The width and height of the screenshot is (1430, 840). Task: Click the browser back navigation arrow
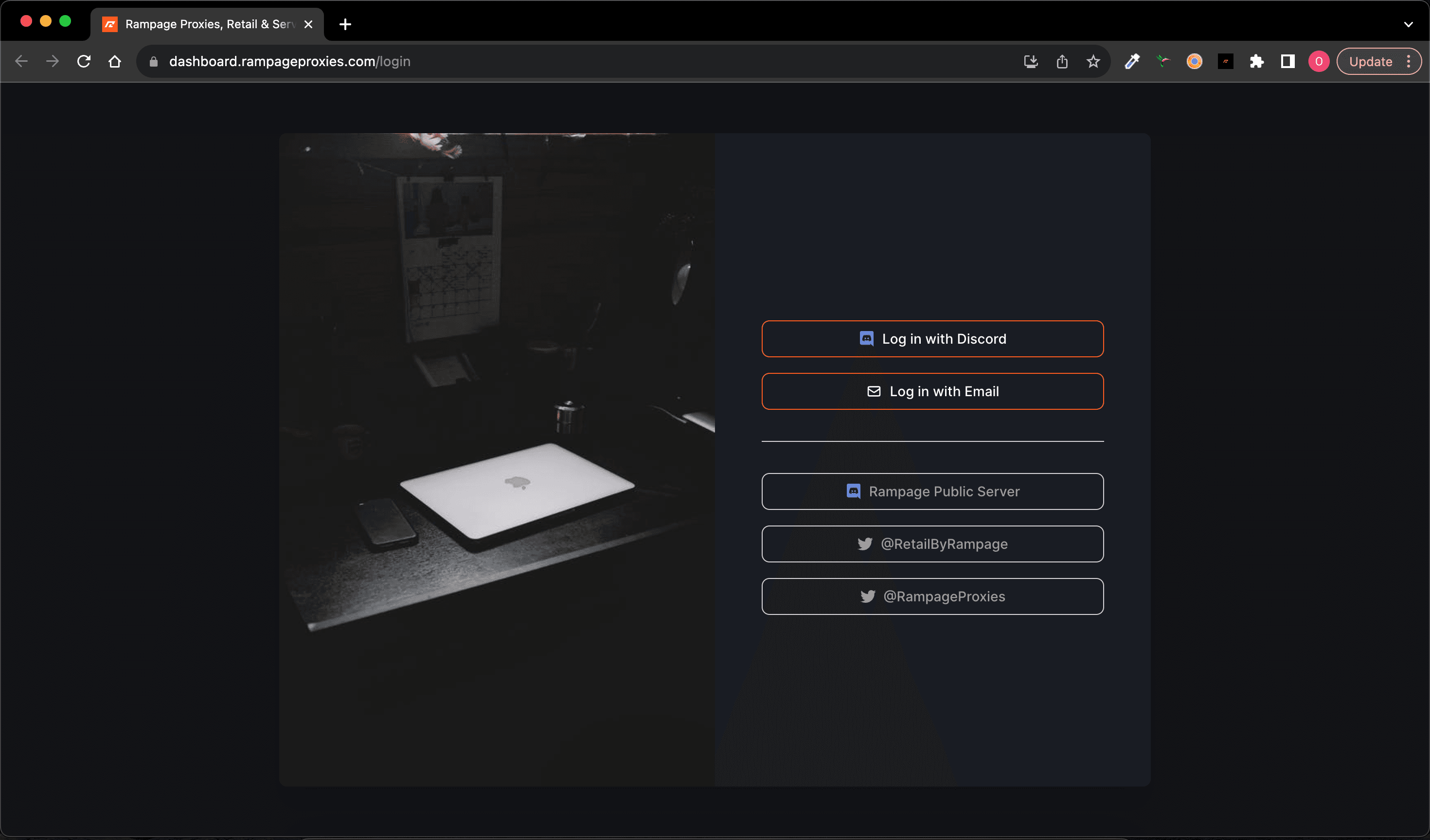pos(21,62)
